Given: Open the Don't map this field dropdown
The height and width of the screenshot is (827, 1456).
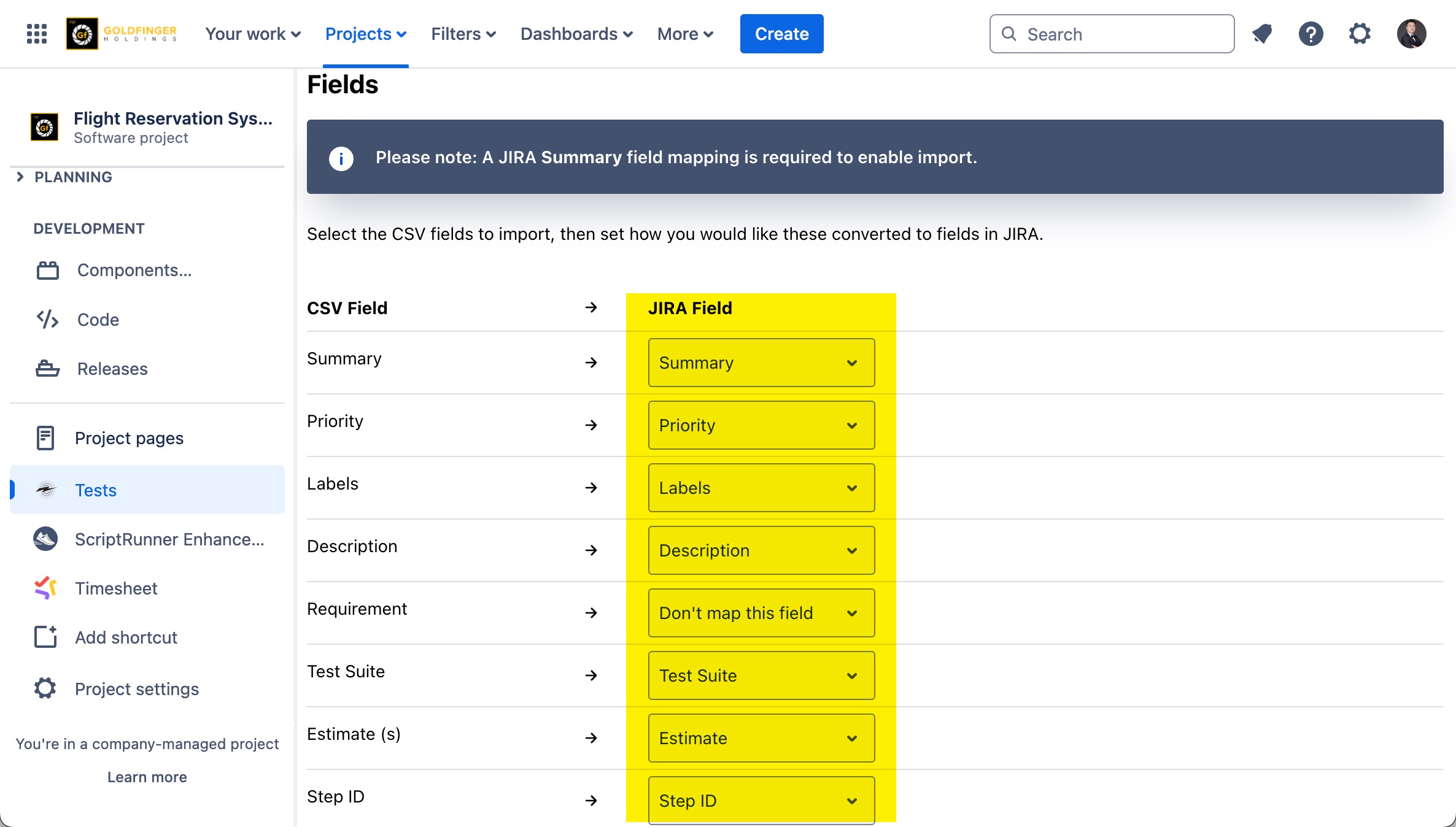Looking at the screenshot, I should pyautogui.click(x=761, y=613).
